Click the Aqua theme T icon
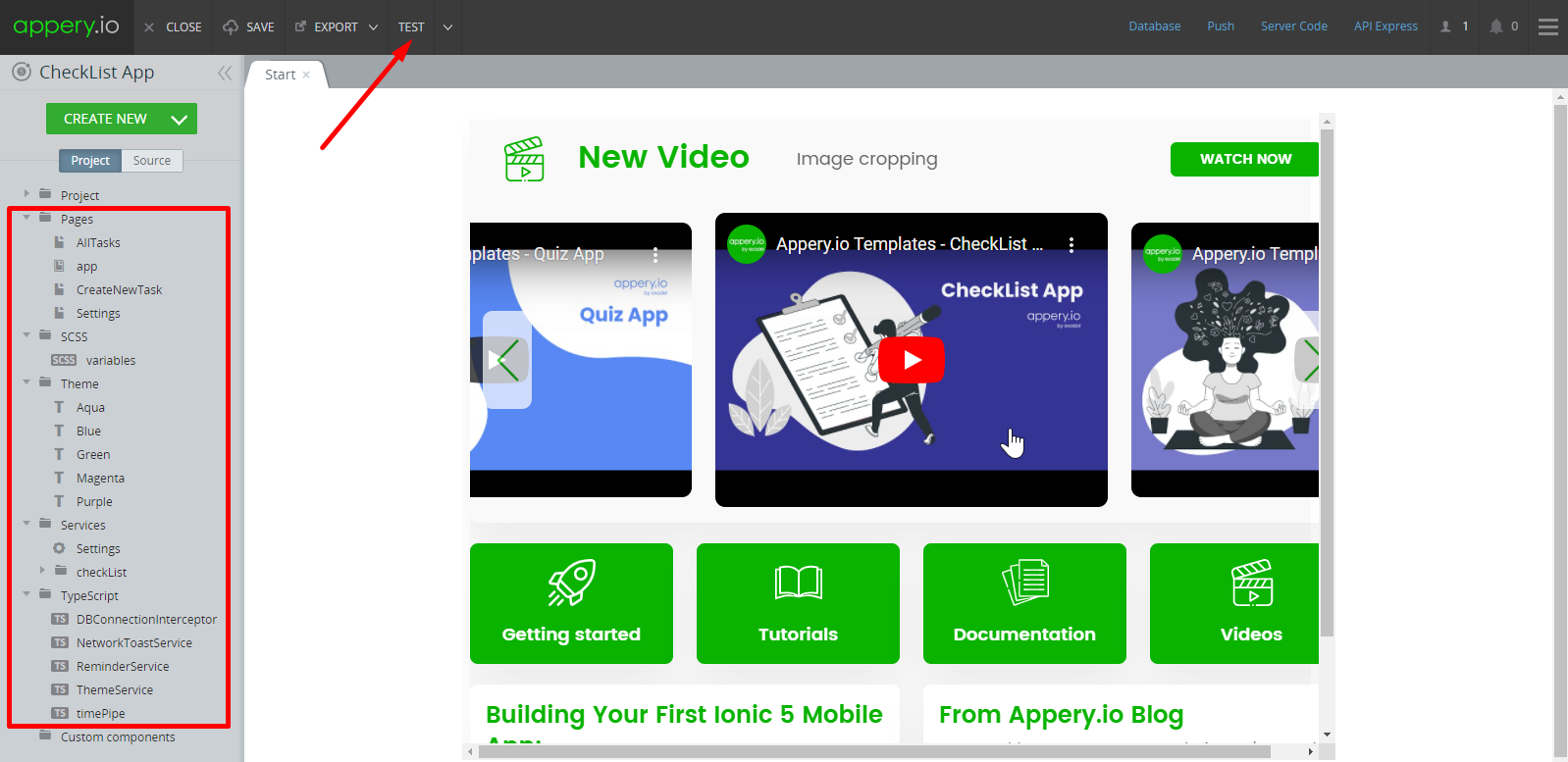1568x762 pixels. point(59,408)
